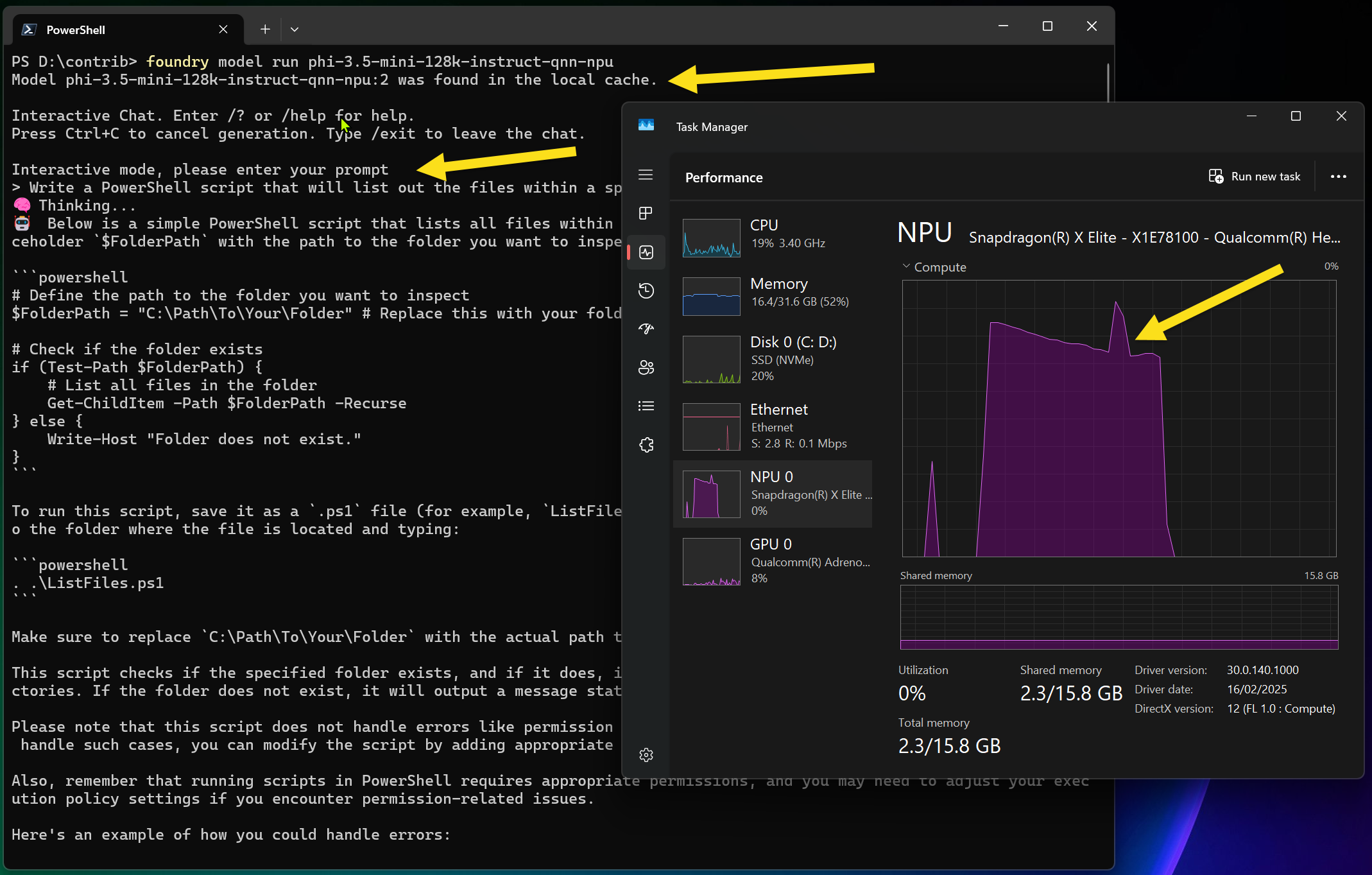Viewport: 1372px width, 875px height.
Task: Switch to the Details list view
Action: click(x=646, y=406)
